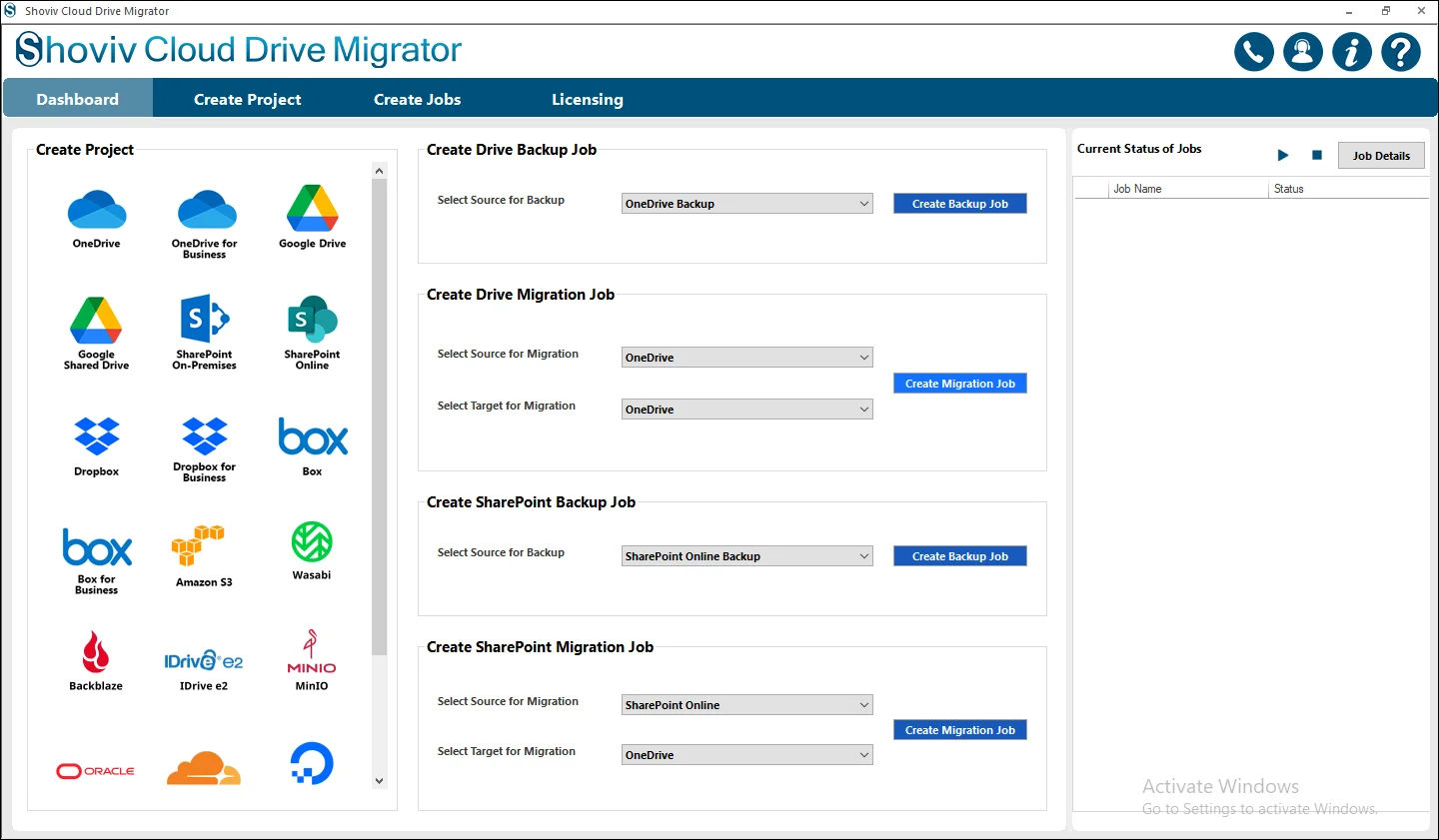The image size is (1439, 840).
Task: Open the IDrive e2 project icon
Action: pyautogui.click(x=204, y=660)
